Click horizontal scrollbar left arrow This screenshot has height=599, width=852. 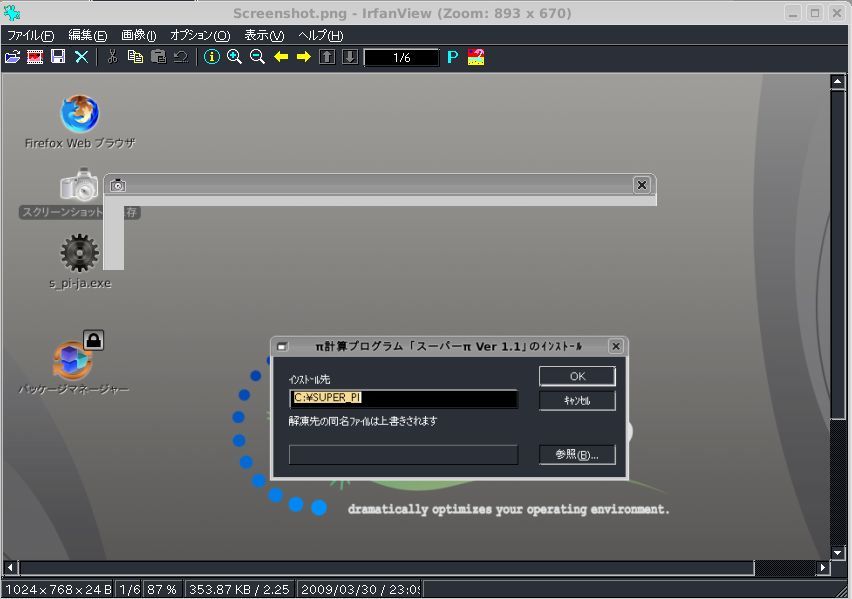tap(10, 567)
